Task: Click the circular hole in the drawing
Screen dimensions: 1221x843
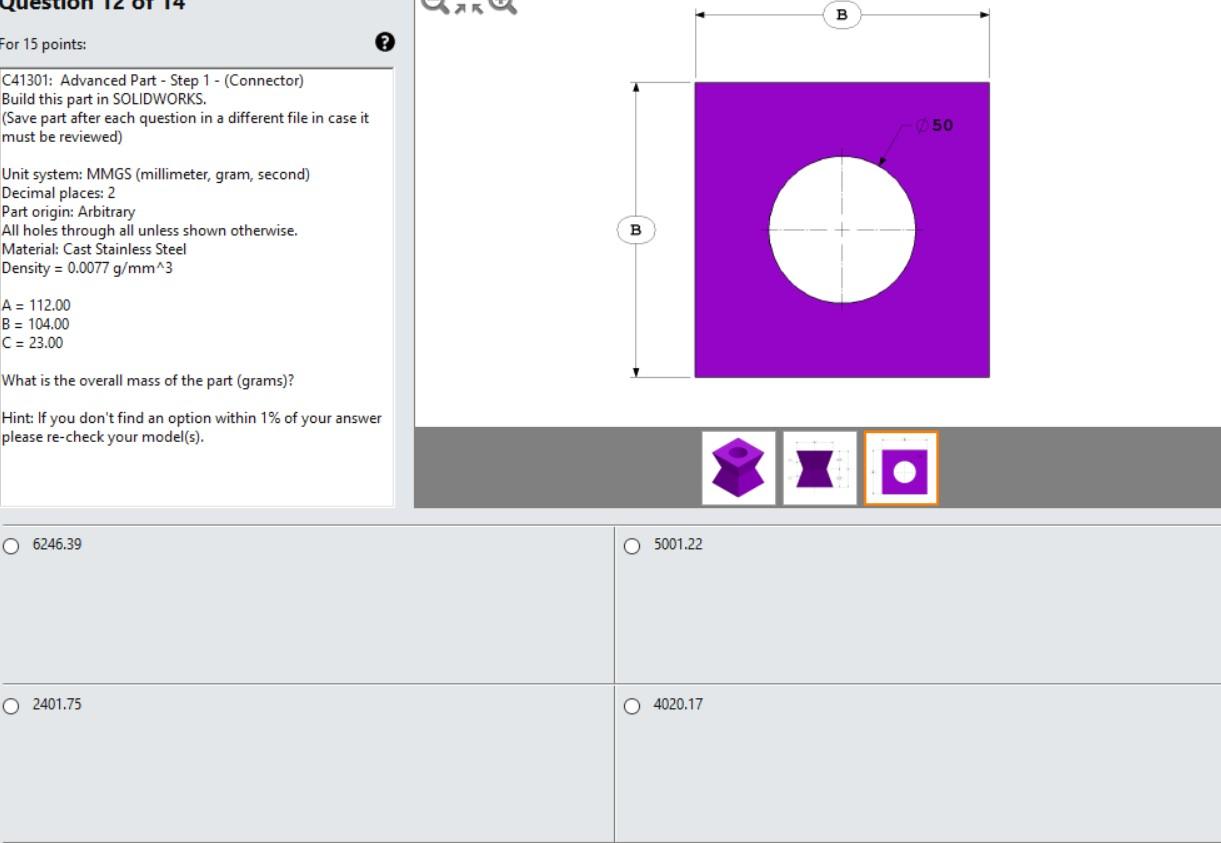Action: (842, 230)
